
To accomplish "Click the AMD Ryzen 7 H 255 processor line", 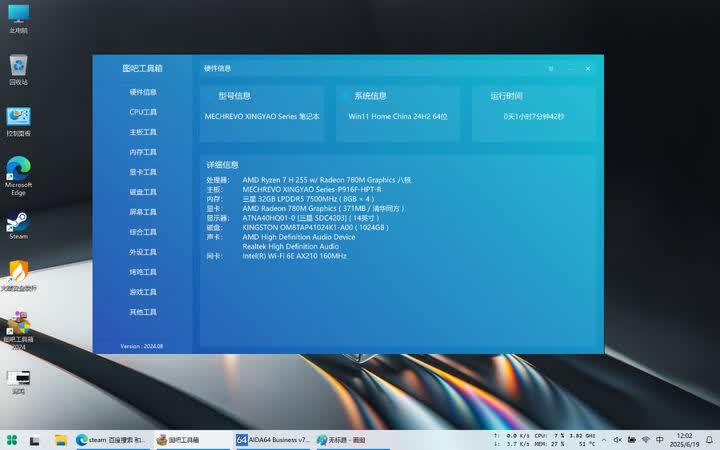I will 326,180.
